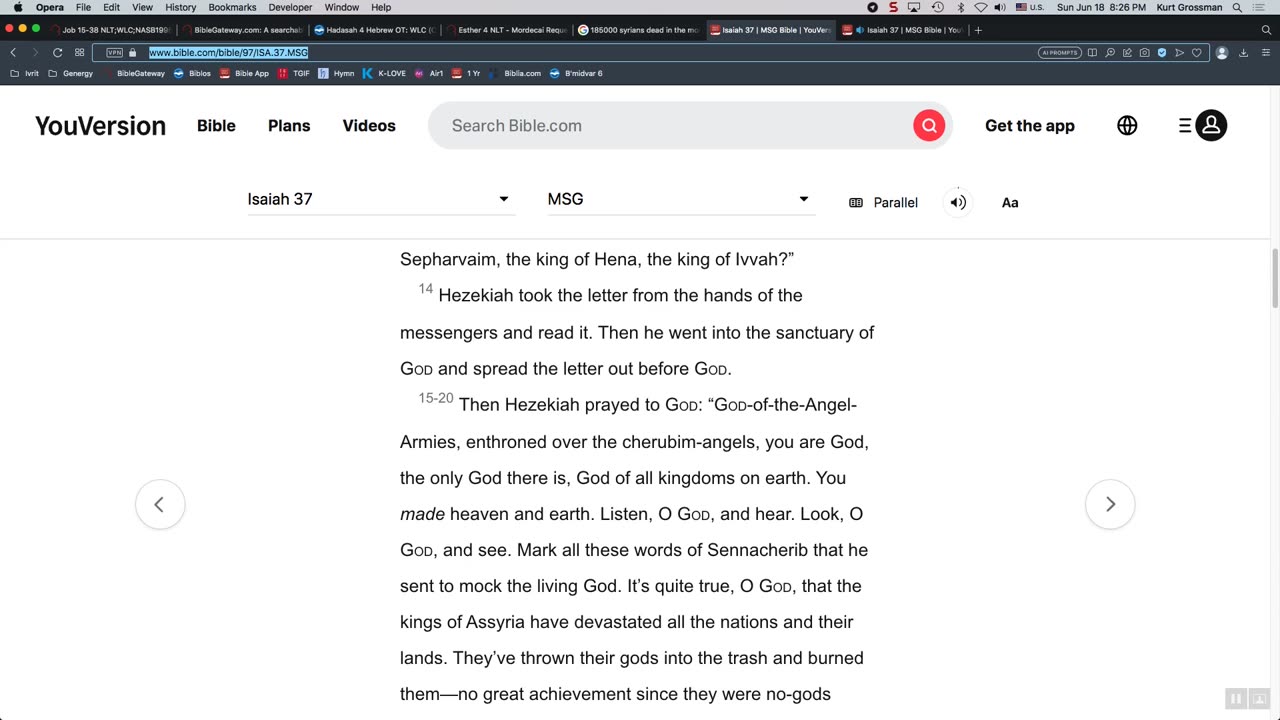
Task: Open the Genergy bookmarks folder
Action: pos(70,73)
